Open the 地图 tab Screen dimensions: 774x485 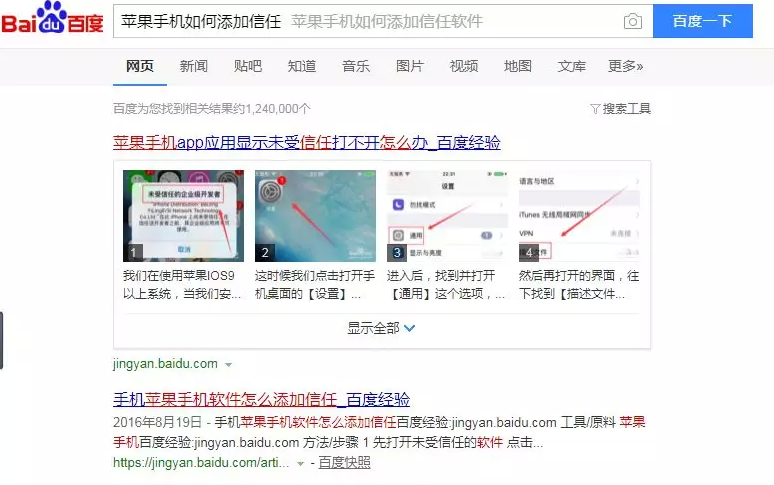pyautogui.click(x=518, y=66)
